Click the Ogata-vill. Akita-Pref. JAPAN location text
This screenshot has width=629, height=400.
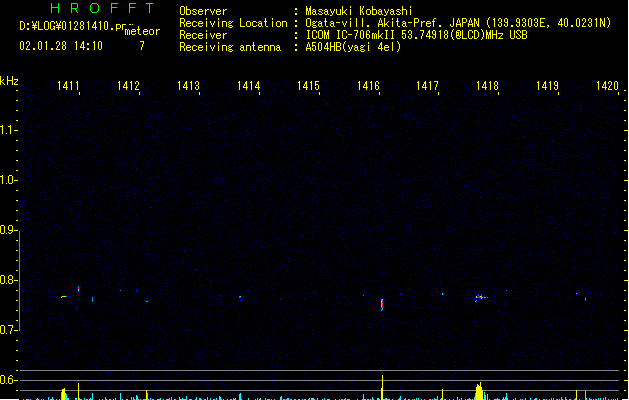pos(458,23)
